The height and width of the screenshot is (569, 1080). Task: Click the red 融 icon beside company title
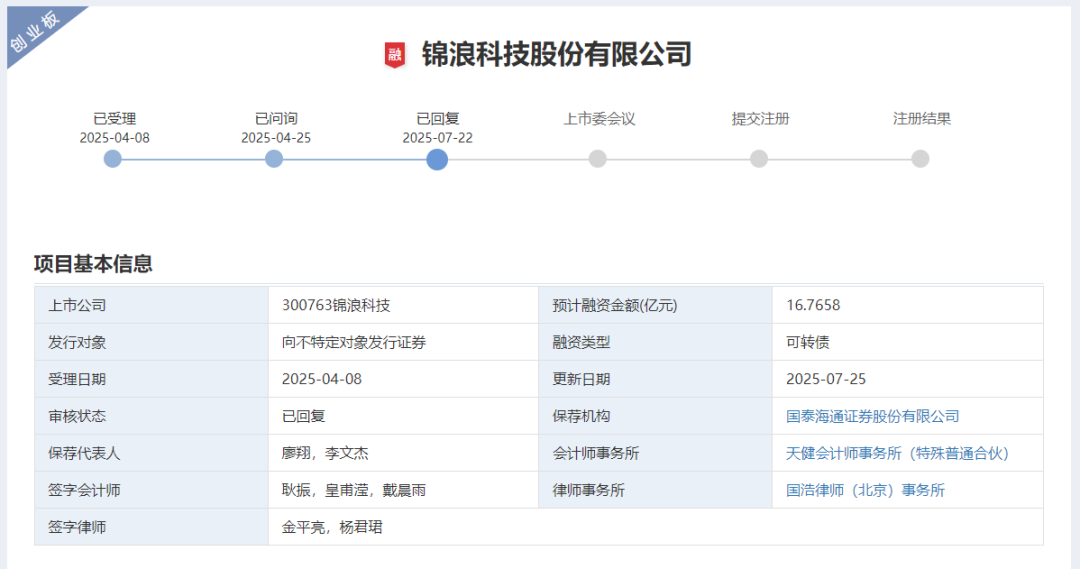pos(395,54)
